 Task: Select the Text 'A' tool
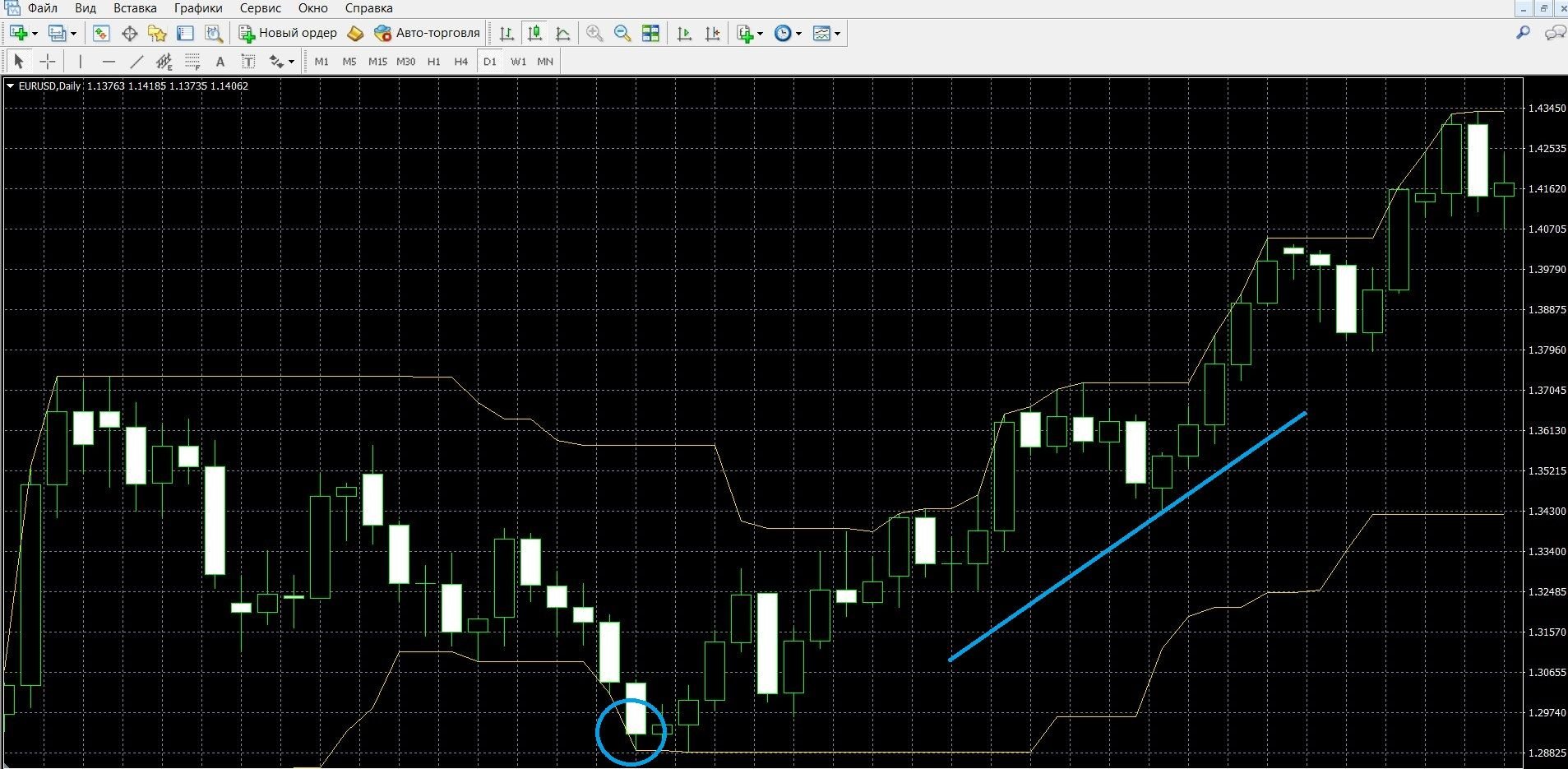[220, 62]
